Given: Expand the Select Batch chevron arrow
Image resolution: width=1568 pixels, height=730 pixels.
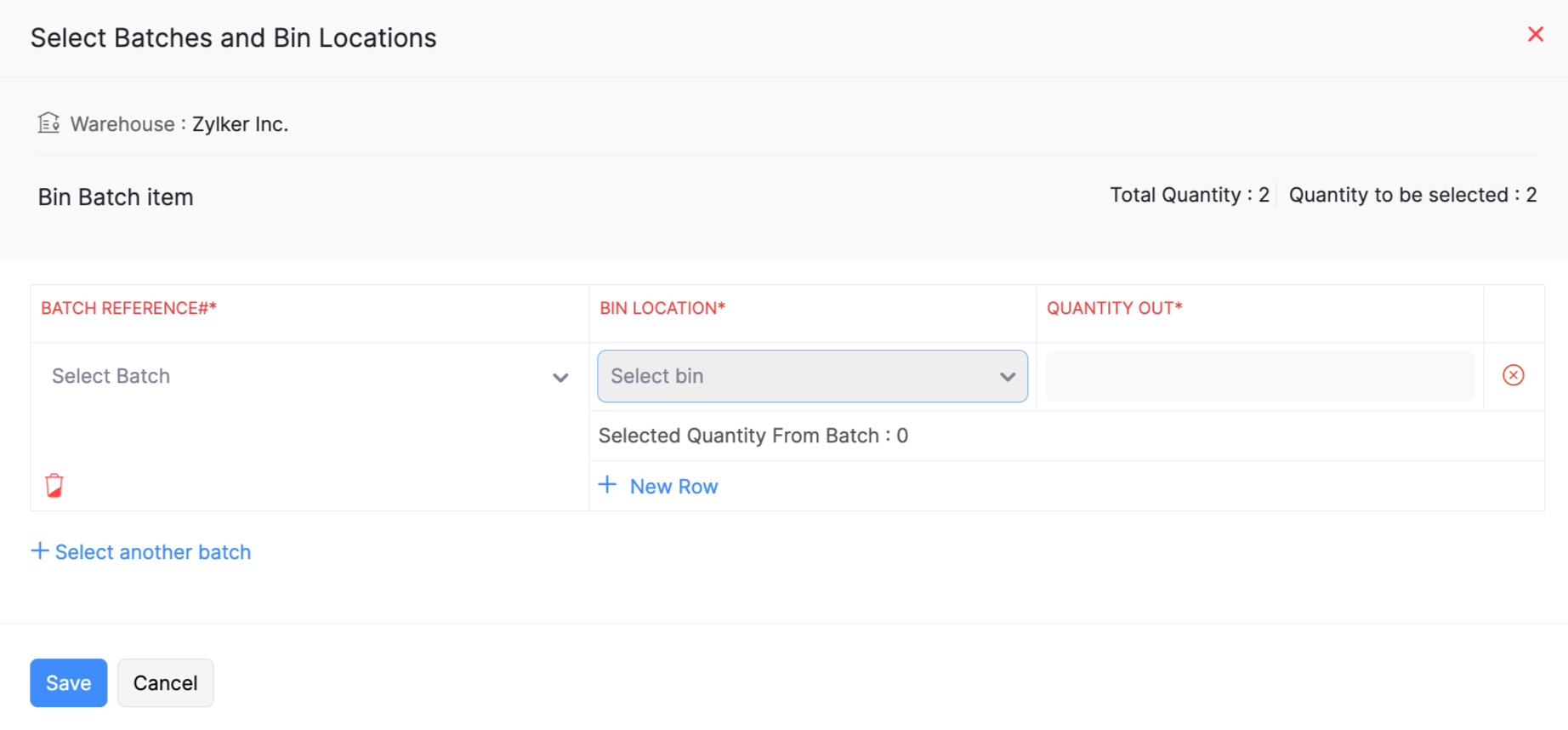Looking at the screenshot, I should (x=560, y=377).
